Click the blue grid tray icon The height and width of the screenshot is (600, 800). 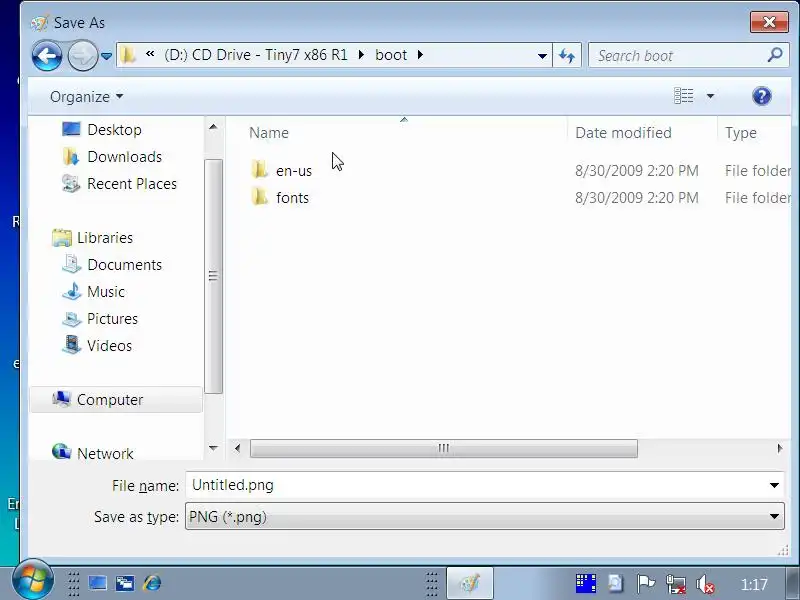tap(586, 583)
